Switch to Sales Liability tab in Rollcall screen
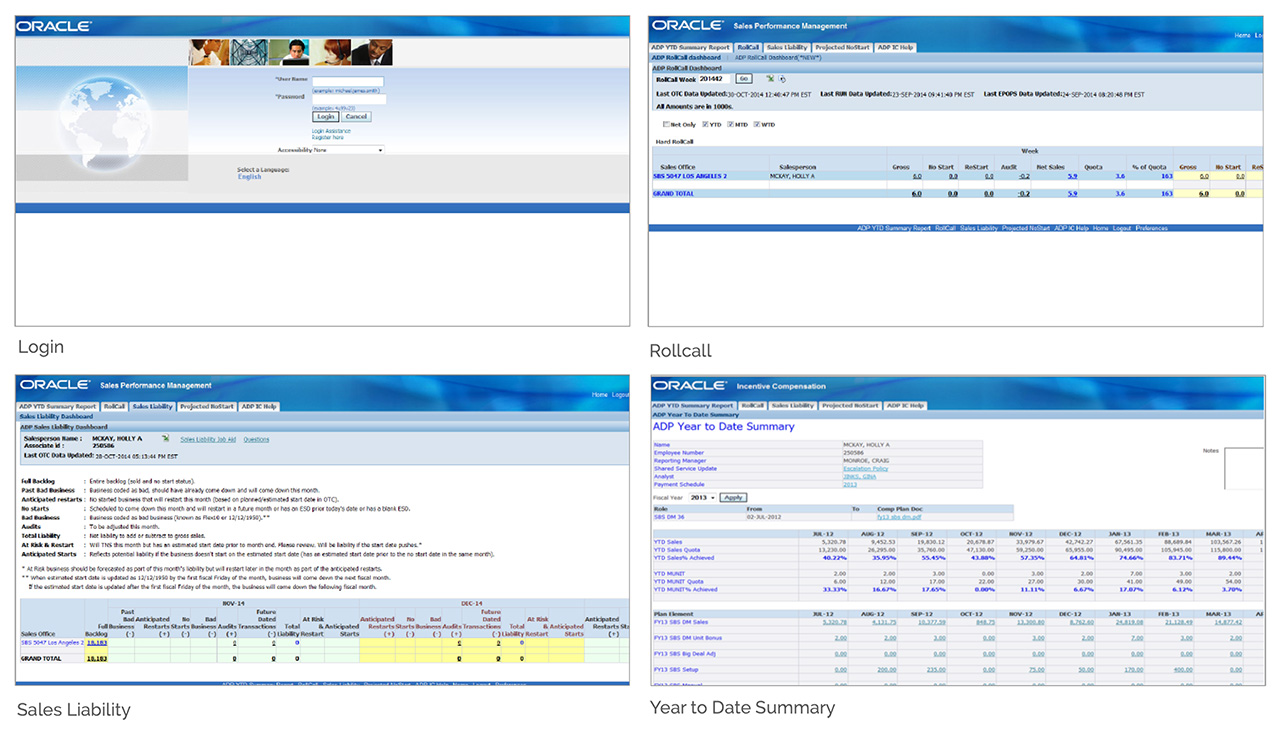This screenshot has height=735, width=1280. pyautogui.click(x=787, y=47)
